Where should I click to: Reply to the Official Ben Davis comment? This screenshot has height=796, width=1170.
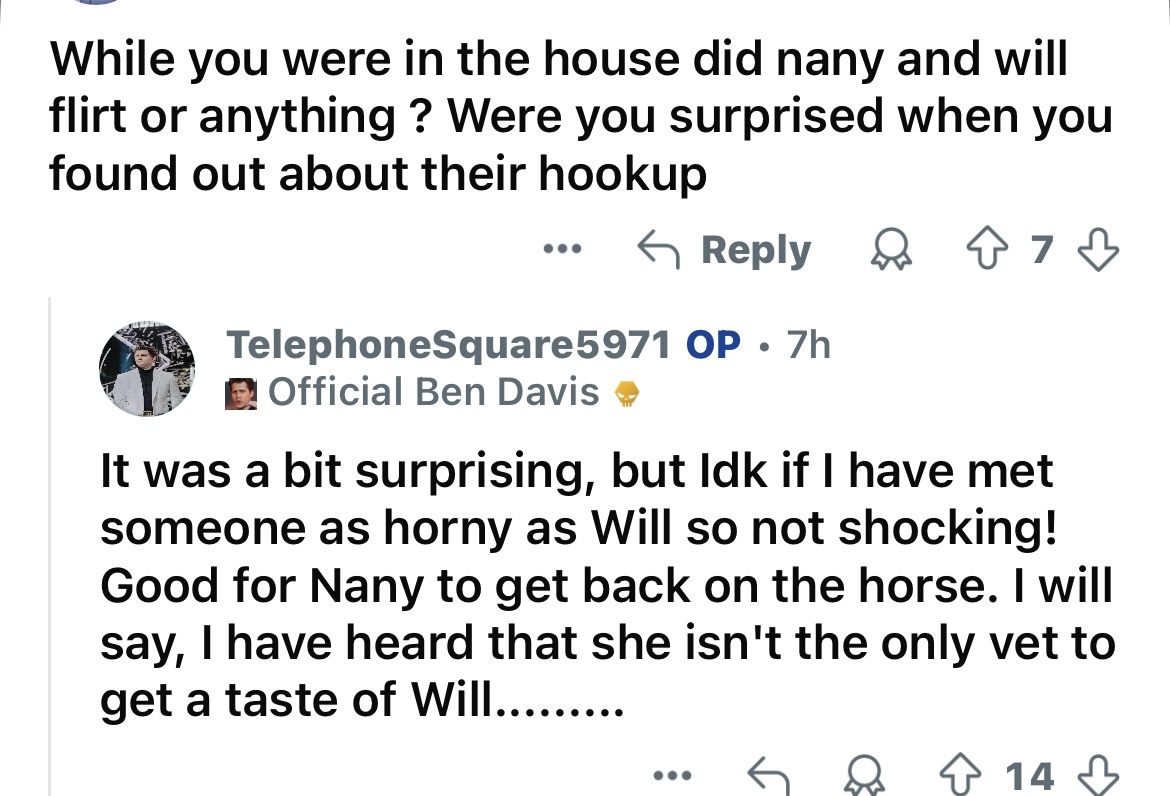769,776
